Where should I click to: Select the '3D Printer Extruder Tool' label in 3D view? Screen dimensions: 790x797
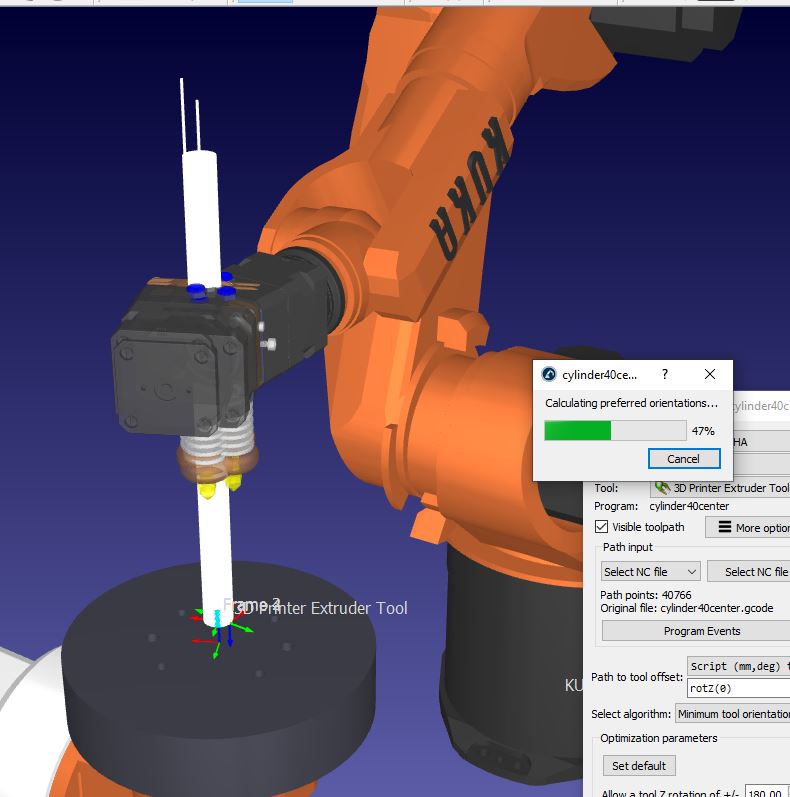(x=321, y=608)
